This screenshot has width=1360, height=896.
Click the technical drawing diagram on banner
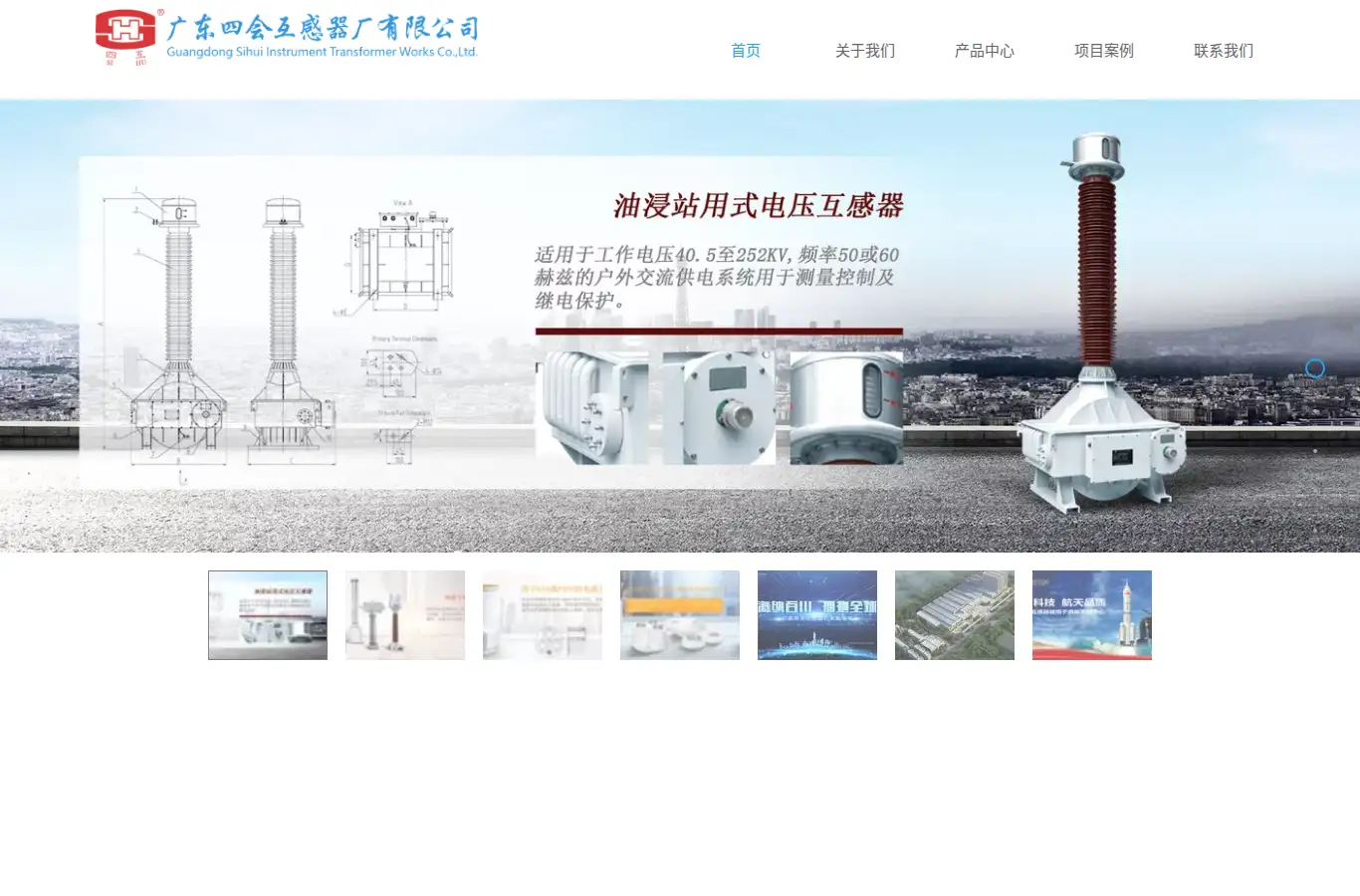point(279,334)
